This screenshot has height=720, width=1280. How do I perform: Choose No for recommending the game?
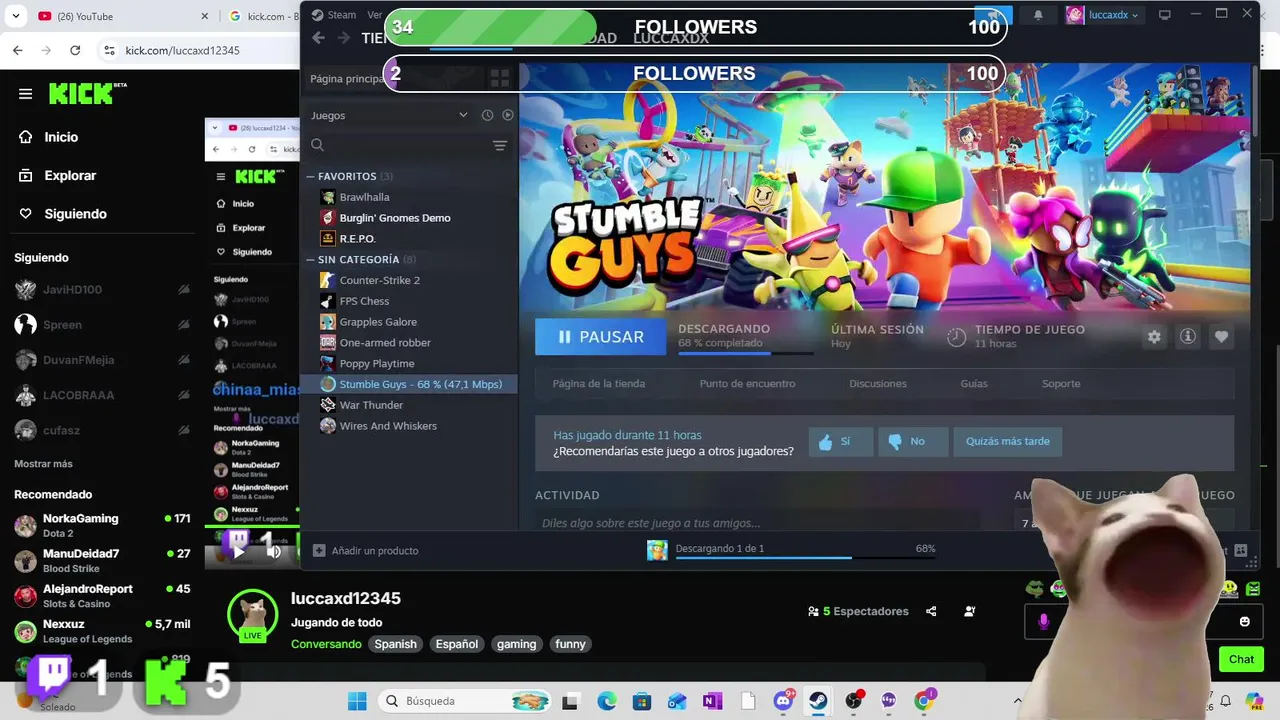click(x=913, y=442)
